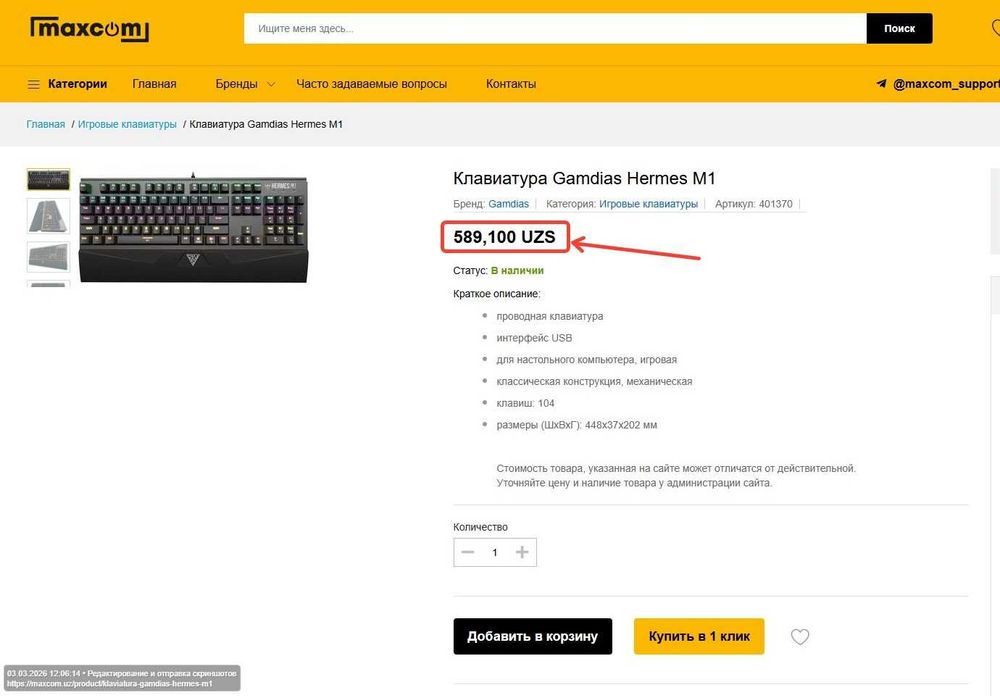This screenshot has height=696, width=1000.
Task: Click the Gamdias brand link
Action: [508, 204]
